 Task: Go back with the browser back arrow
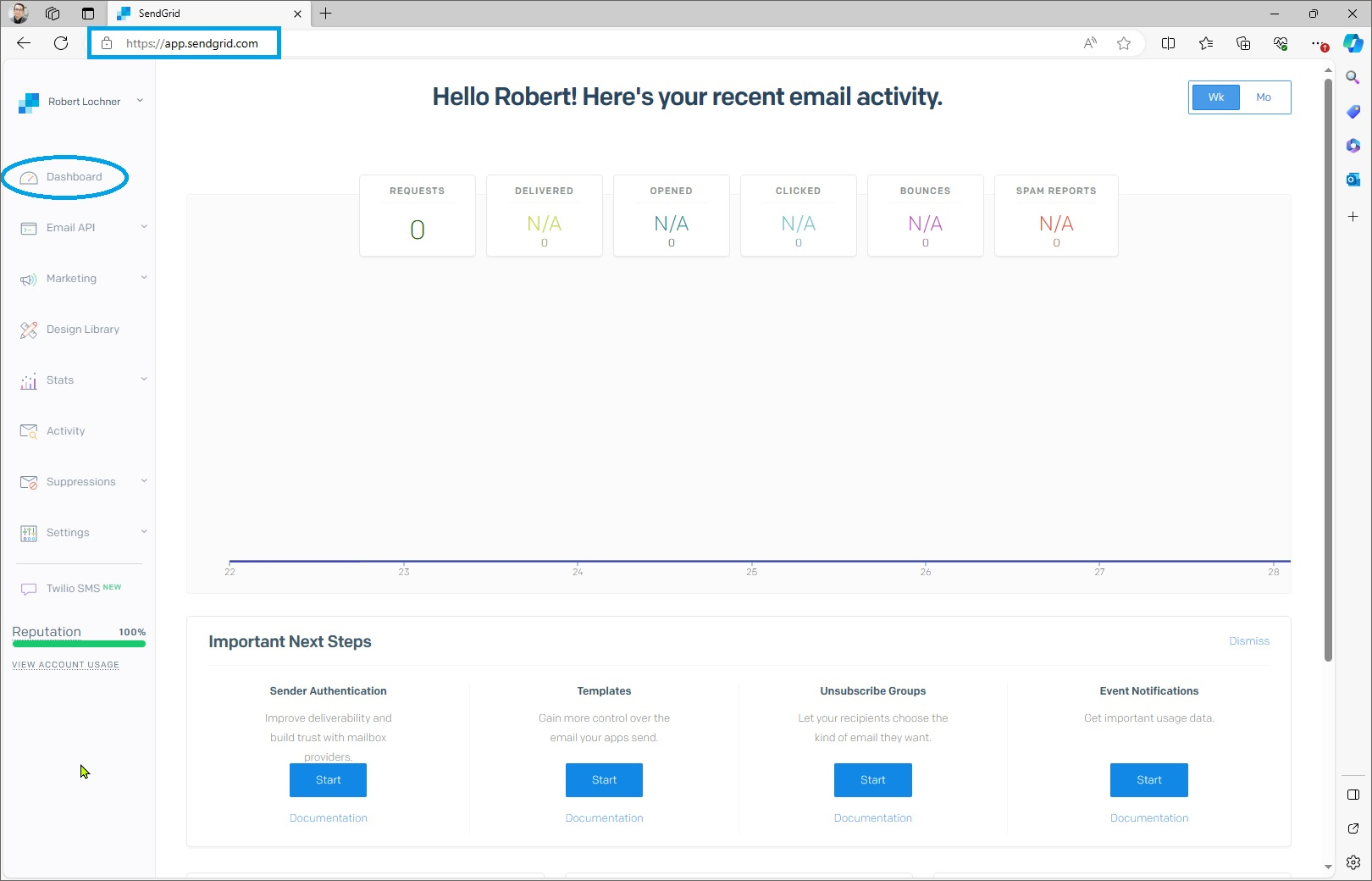tap(24, 43)
